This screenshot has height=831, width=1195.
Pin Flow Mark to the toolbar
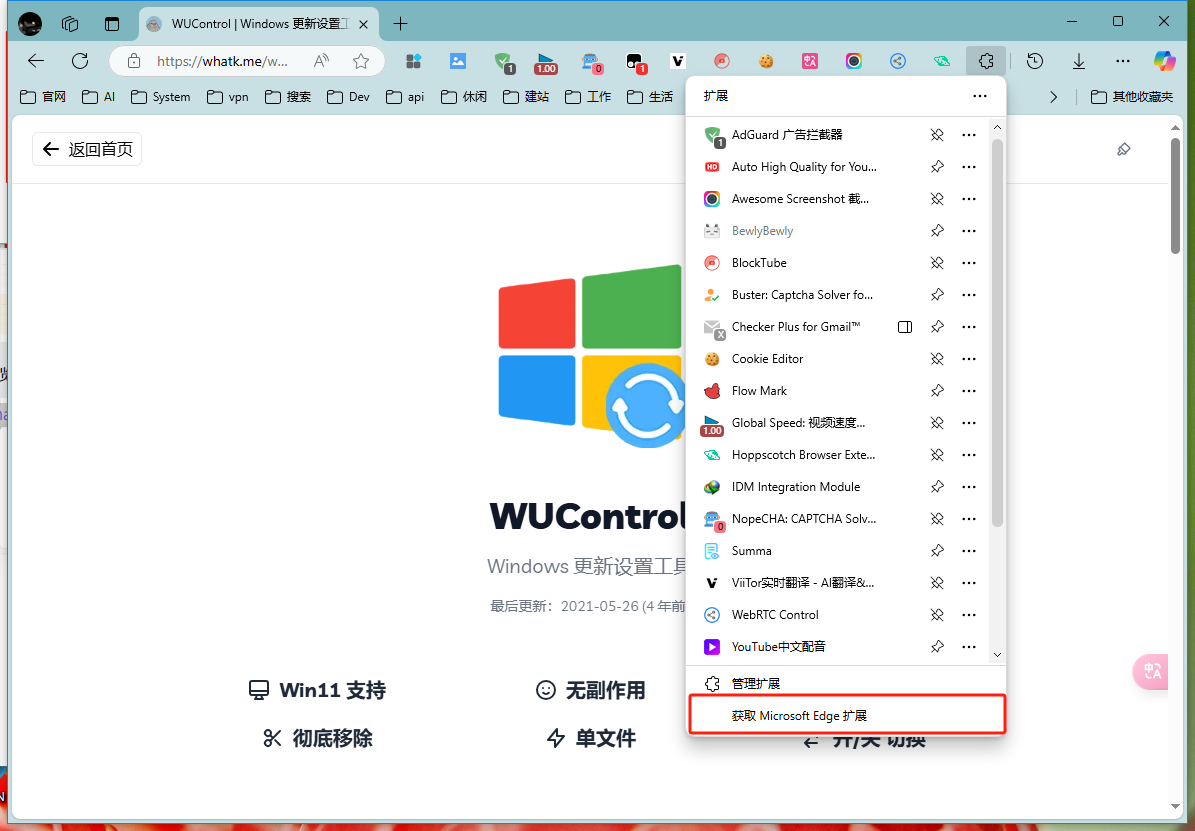click(937, 391)
